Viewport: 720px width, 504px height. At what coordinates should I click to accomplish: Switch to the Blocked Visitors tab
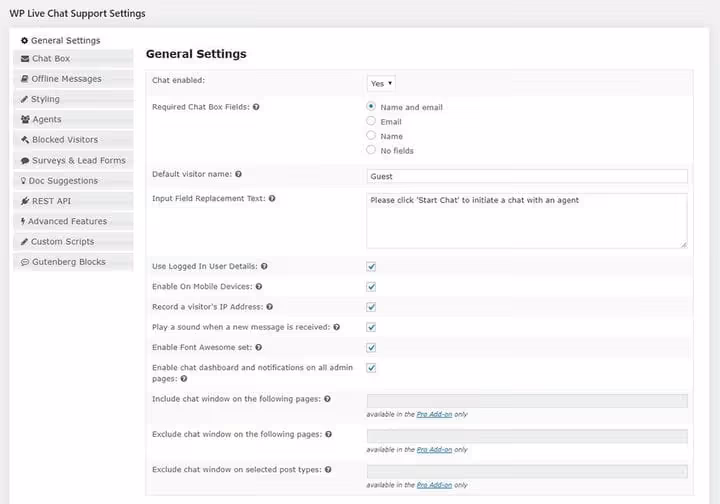click(x=73, y=140)
